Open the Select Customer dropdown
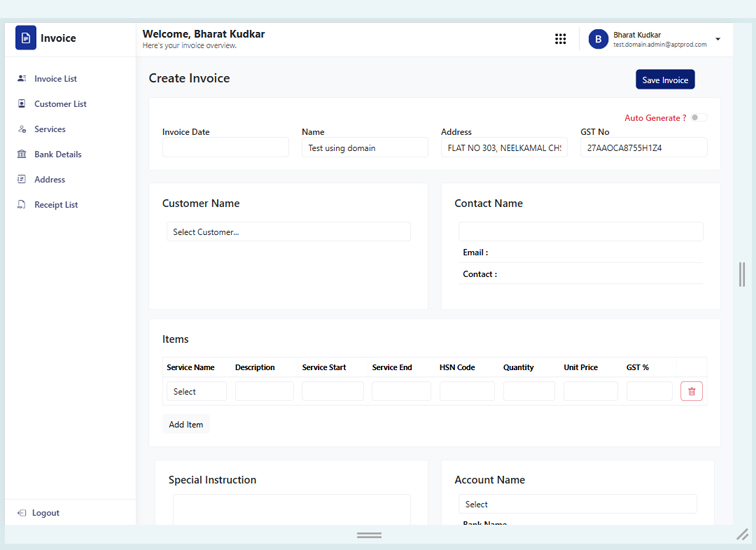Image resolution: width=756 pixels, height=550 pixels. [288, 232]
